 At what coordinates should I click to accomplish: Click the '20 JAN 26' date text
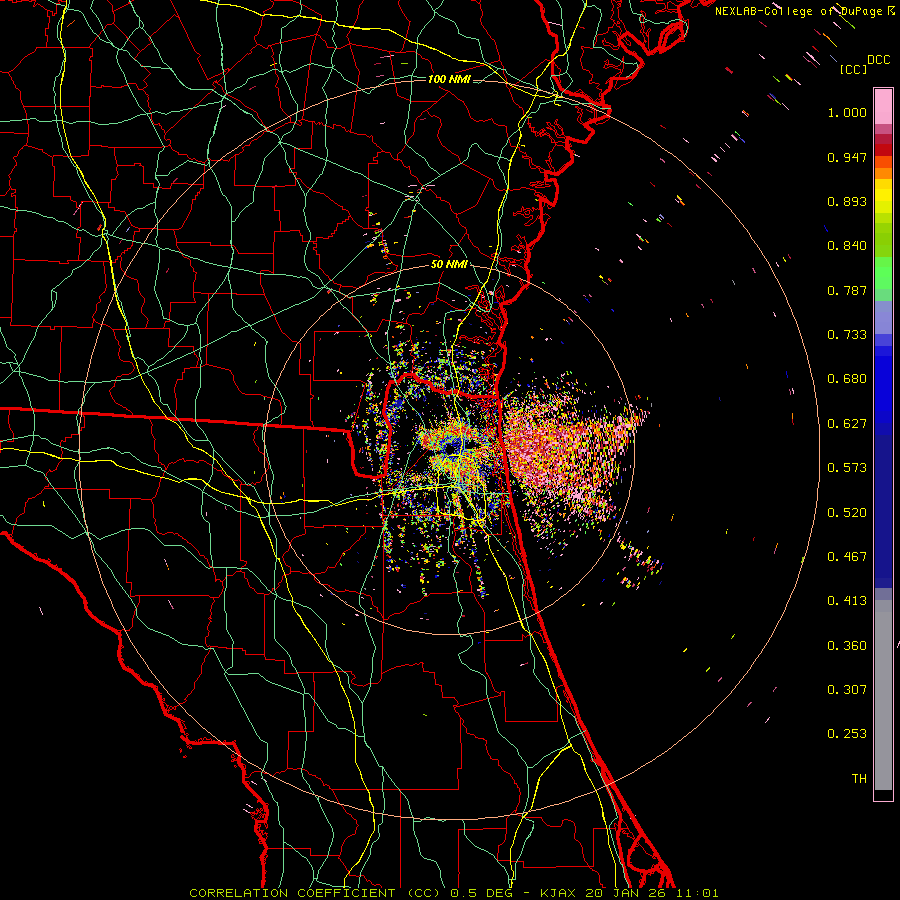click(625, 893)
